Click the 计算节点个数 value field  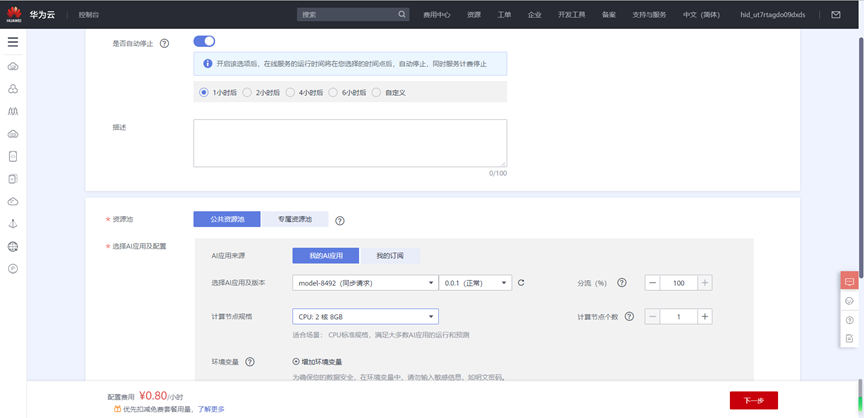pyautogui.click(x=678, y=317)
